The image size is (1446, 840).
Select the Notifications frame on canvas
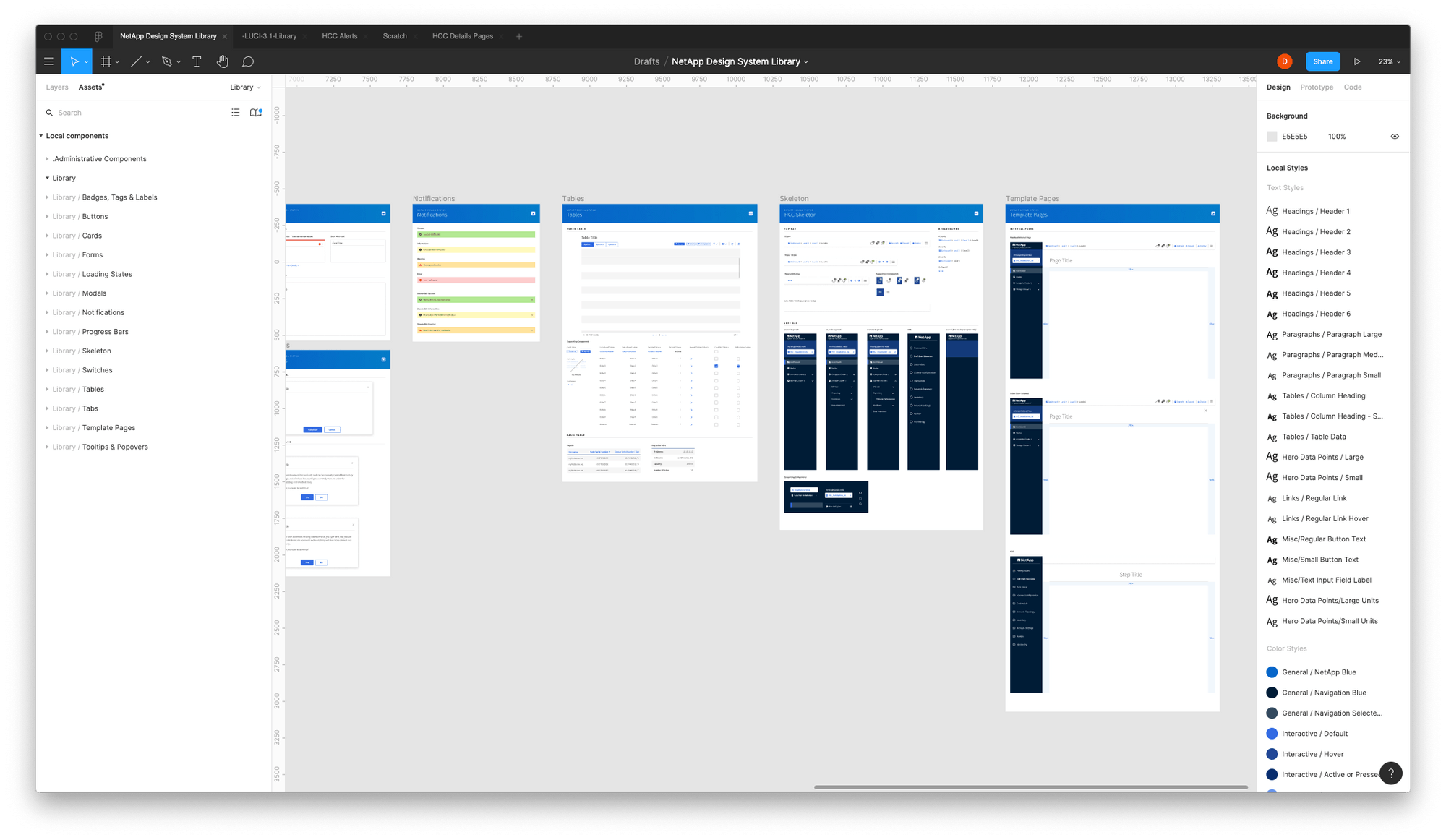pos(476,273)
